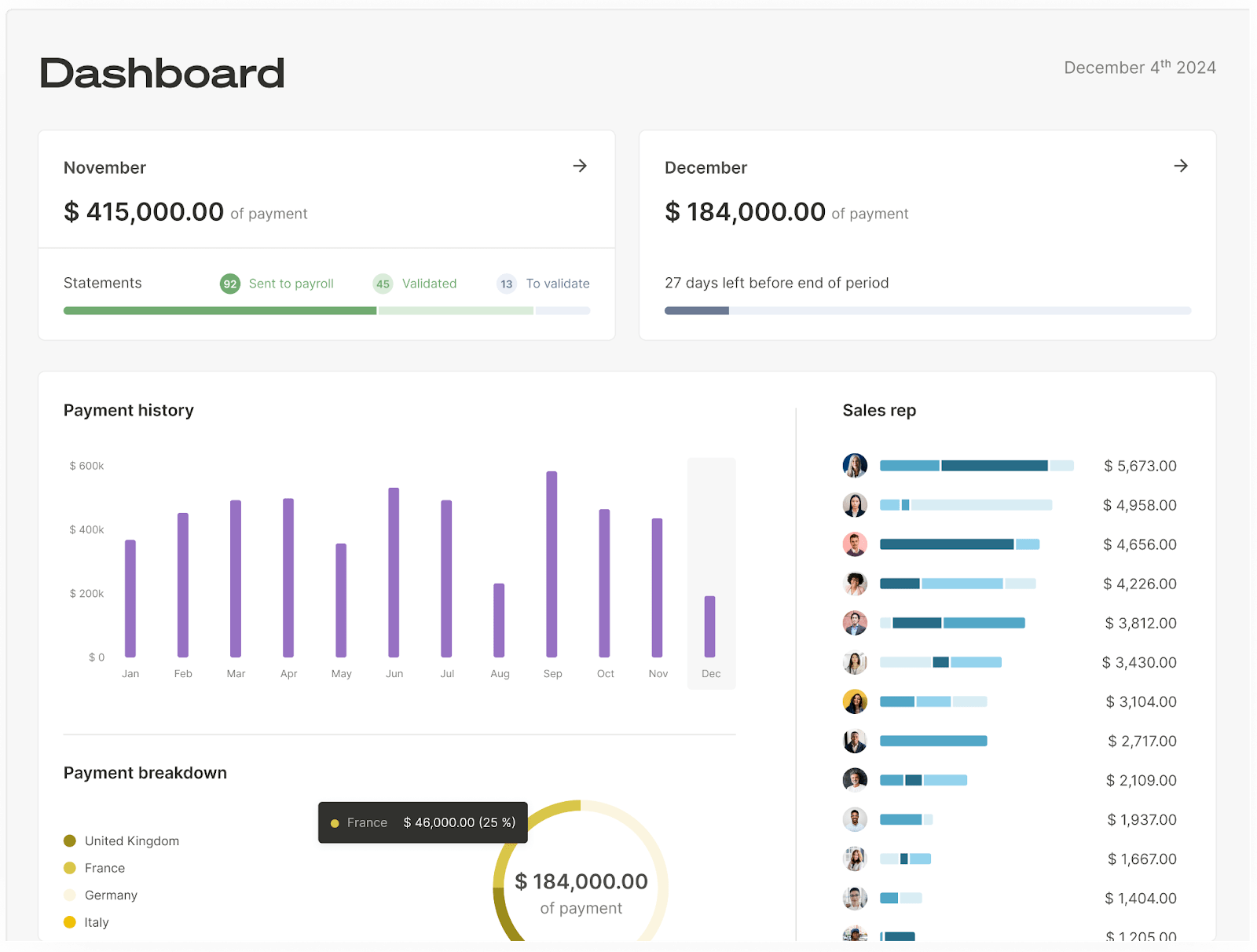1257x952 pixels.
Task: Open the December card arrow
Action: [1181, 166]
